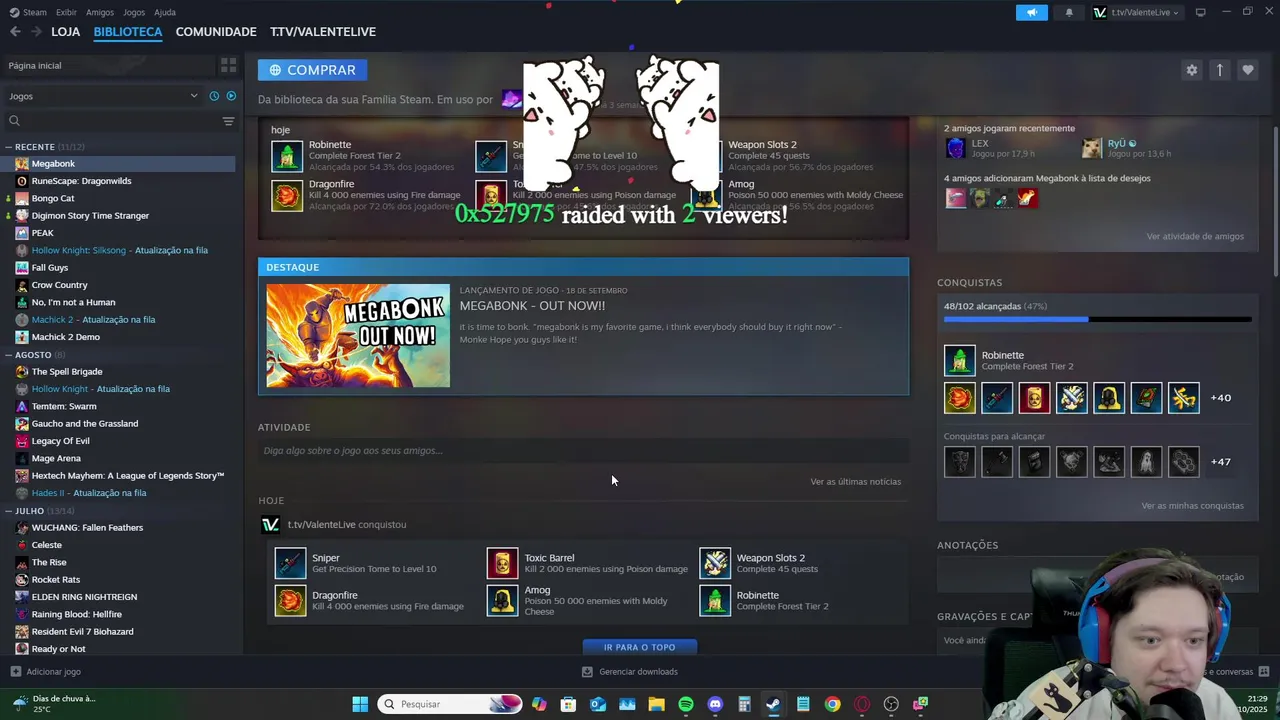1280x720 pixels.
Task: Click the Toxic Barrel achievement icon
Action: (502, 563)
